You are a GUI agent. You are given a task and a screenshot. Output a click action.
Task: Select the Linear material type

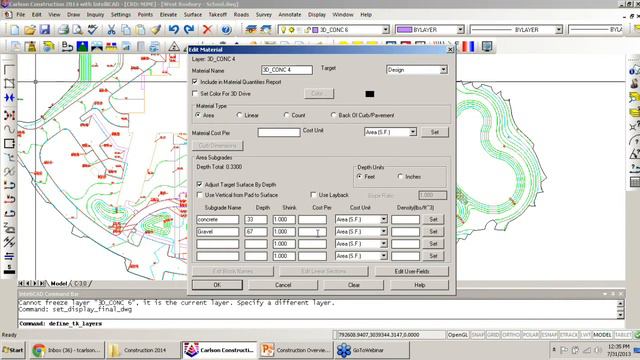240,116
